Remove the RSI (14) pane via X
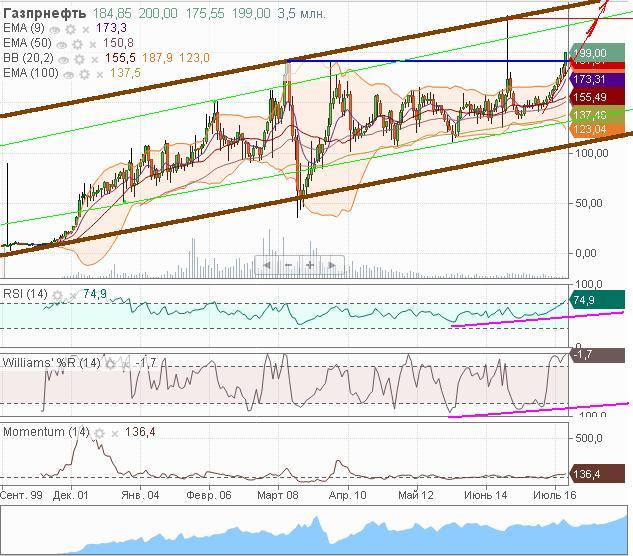This screenshot has width=633, height=556. point(73,296)
